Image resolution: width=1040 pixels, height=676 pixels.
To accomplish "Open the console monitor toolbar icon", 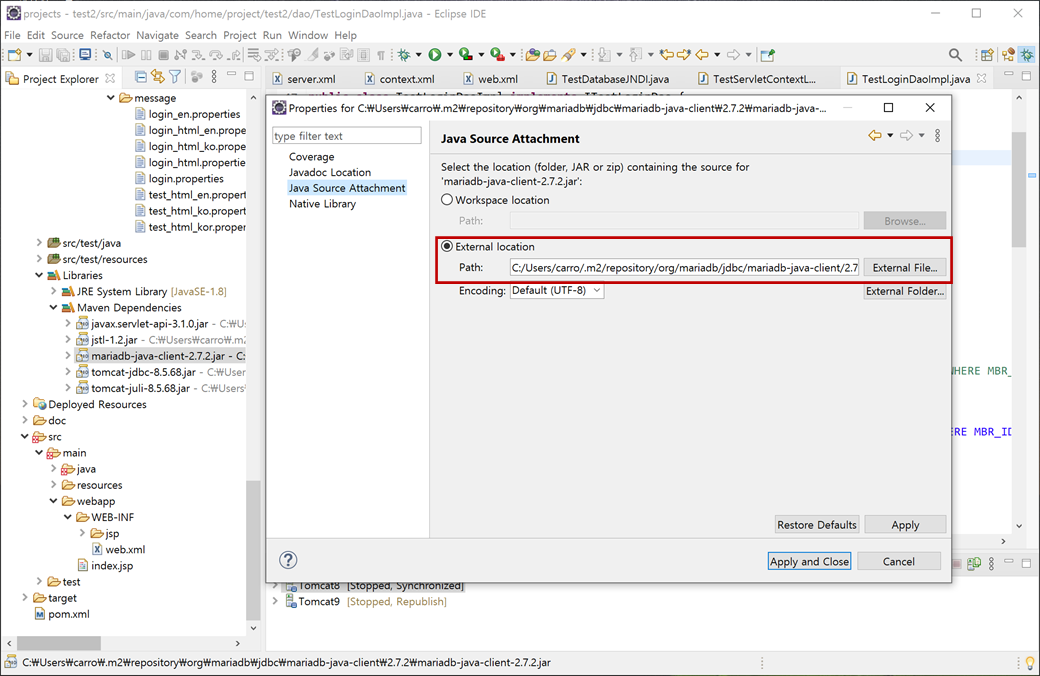I will 85,55.
